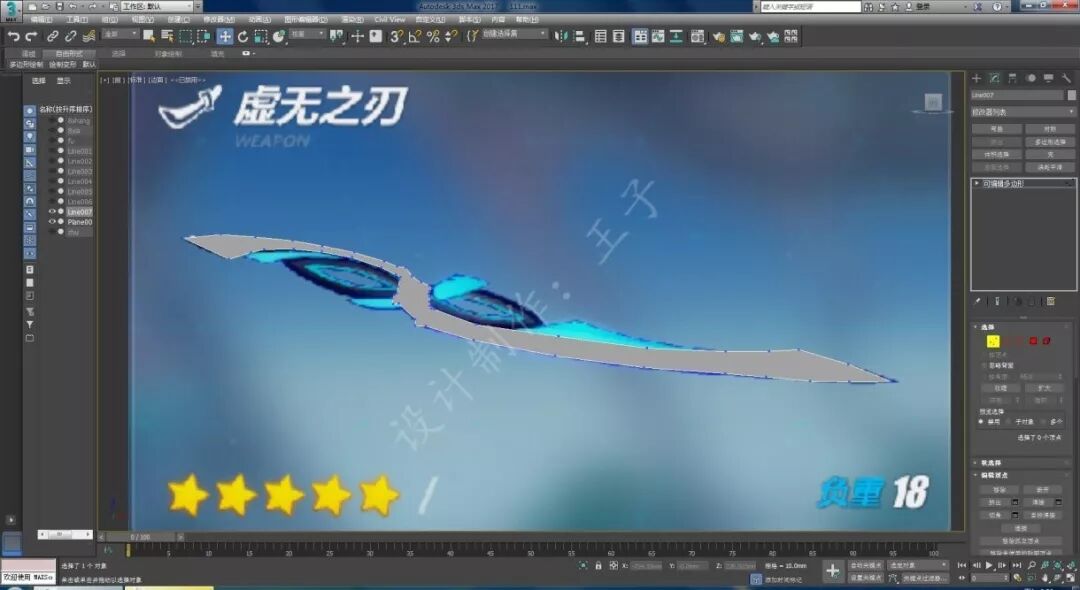Open the Rendering menu
Image resolution: width=1080 pixels, height=590 pixels.
tap(355, 18)
